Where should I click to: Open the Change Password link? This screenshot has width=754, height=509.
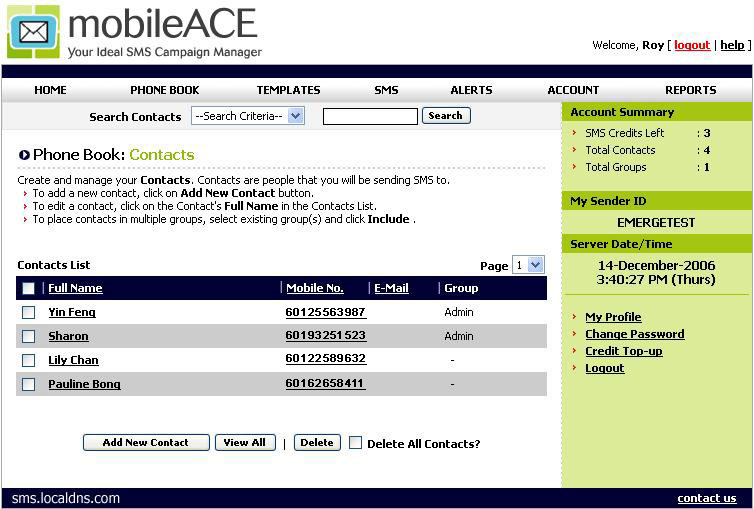click(x=634, y=334)
